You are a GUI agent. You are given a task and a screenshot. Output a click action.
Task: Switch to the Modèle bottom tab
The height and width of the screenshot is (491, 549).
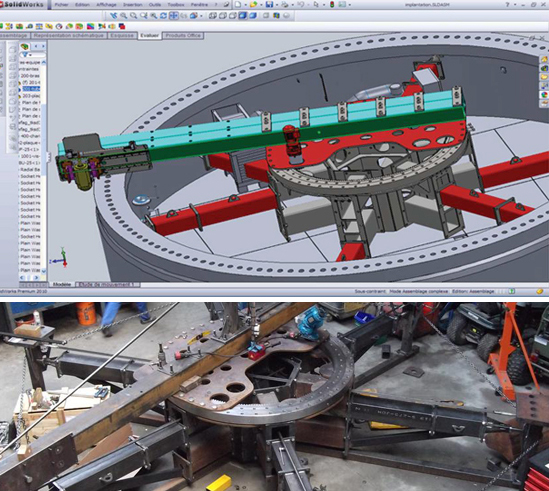click(62, 285)
